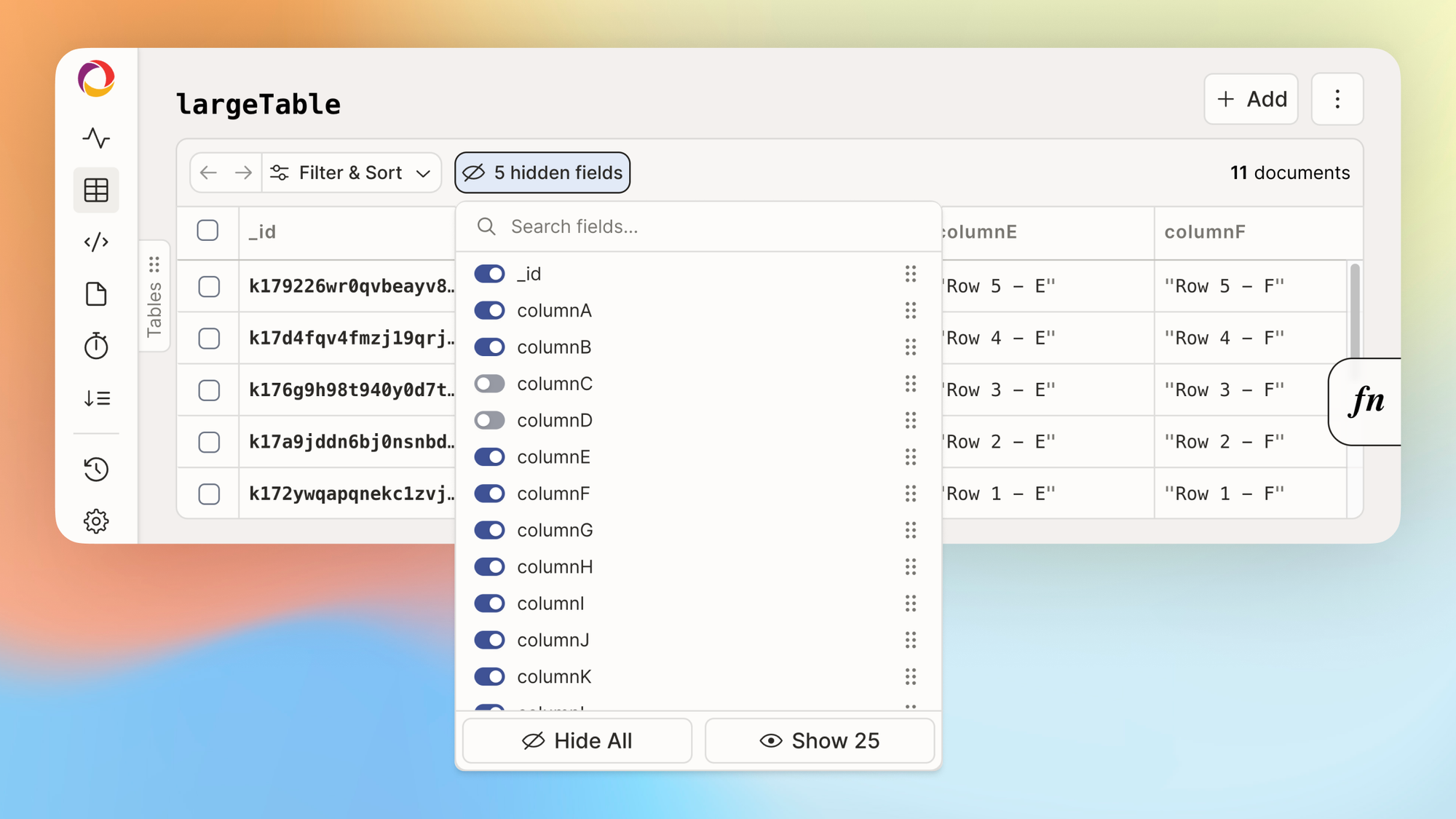The height and width of the screenshot is (819, 1456).
Task: Open the Settings gear icon in sidebar
Action: tap(96, 521)
